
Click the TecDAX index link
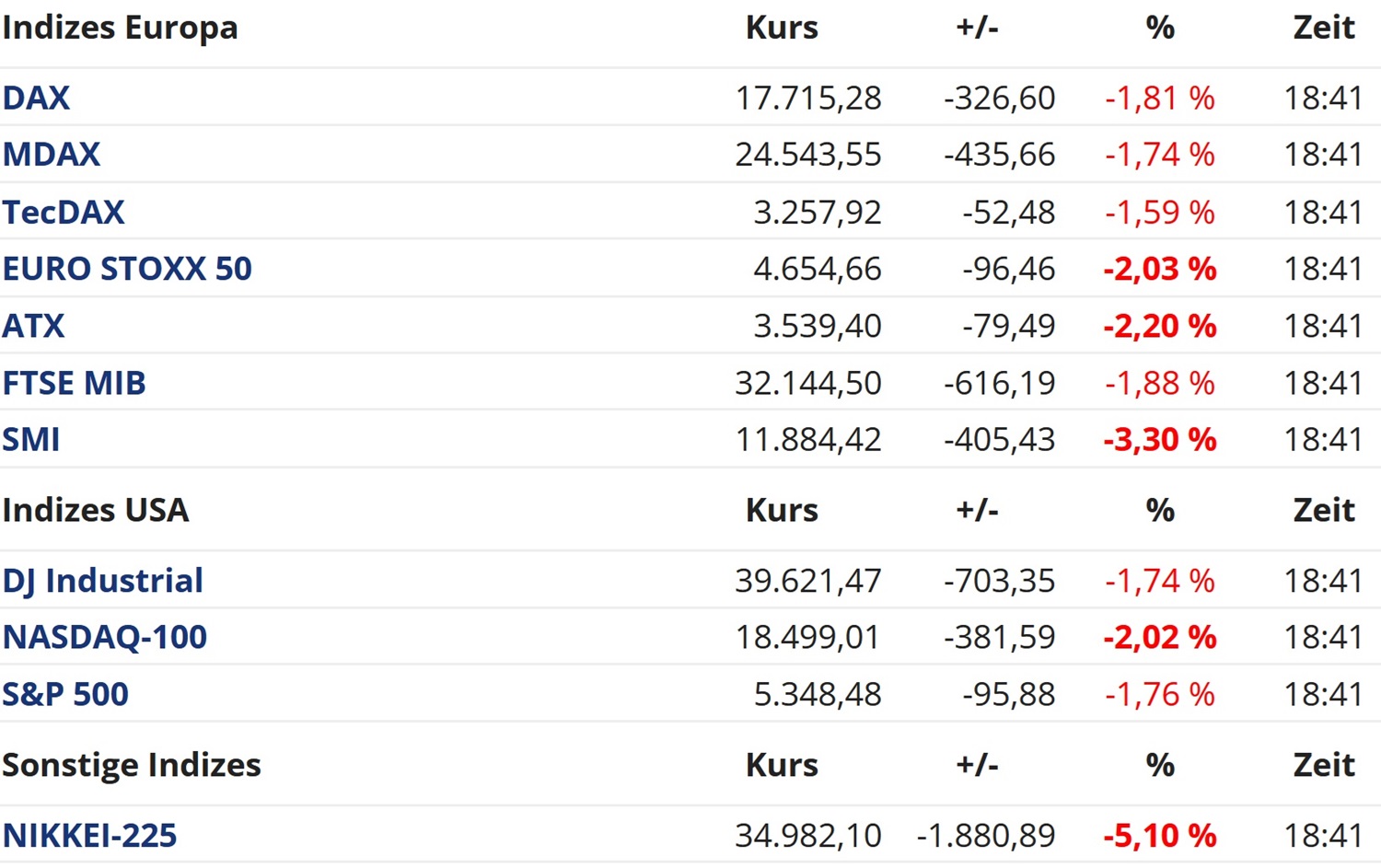(64, 212)
